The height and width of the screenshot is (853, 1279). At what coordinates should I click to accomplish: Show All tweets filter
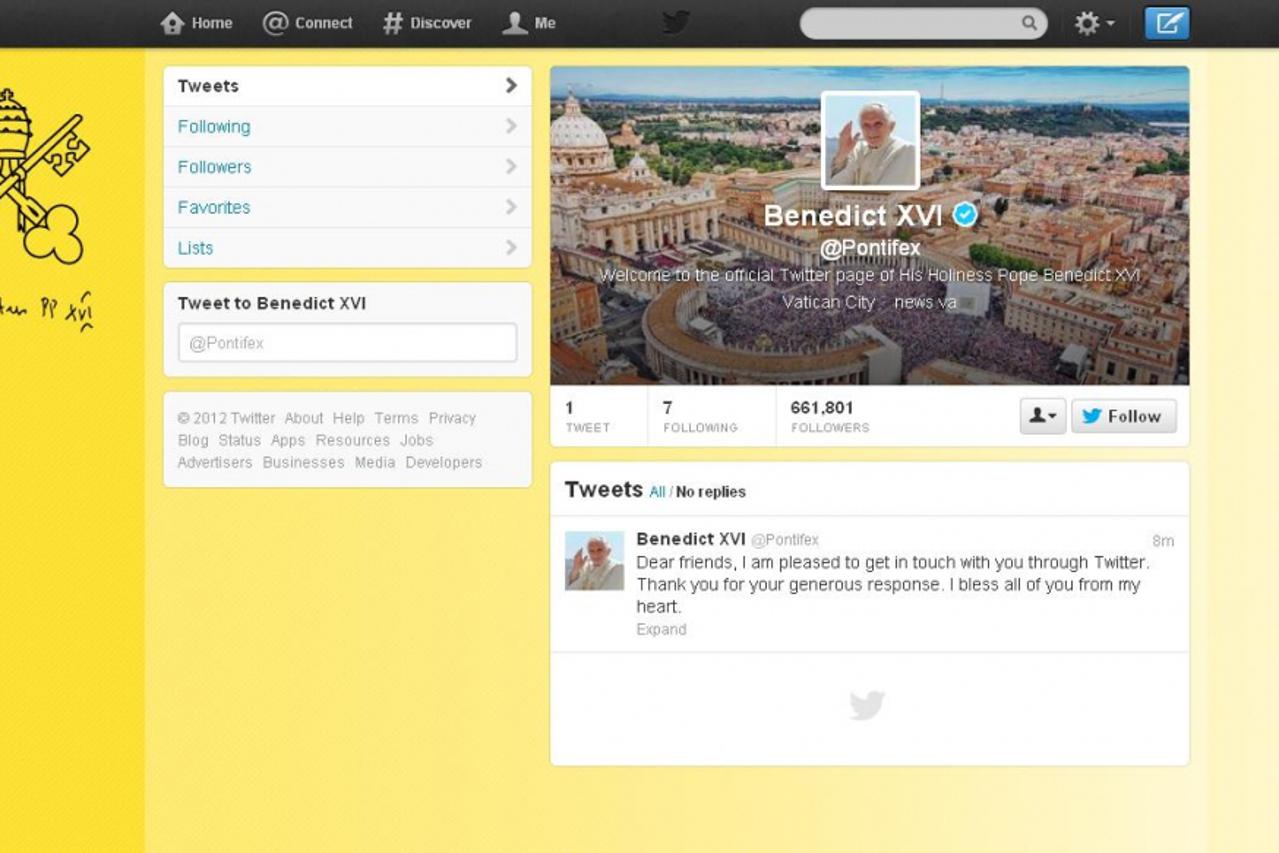657,492
